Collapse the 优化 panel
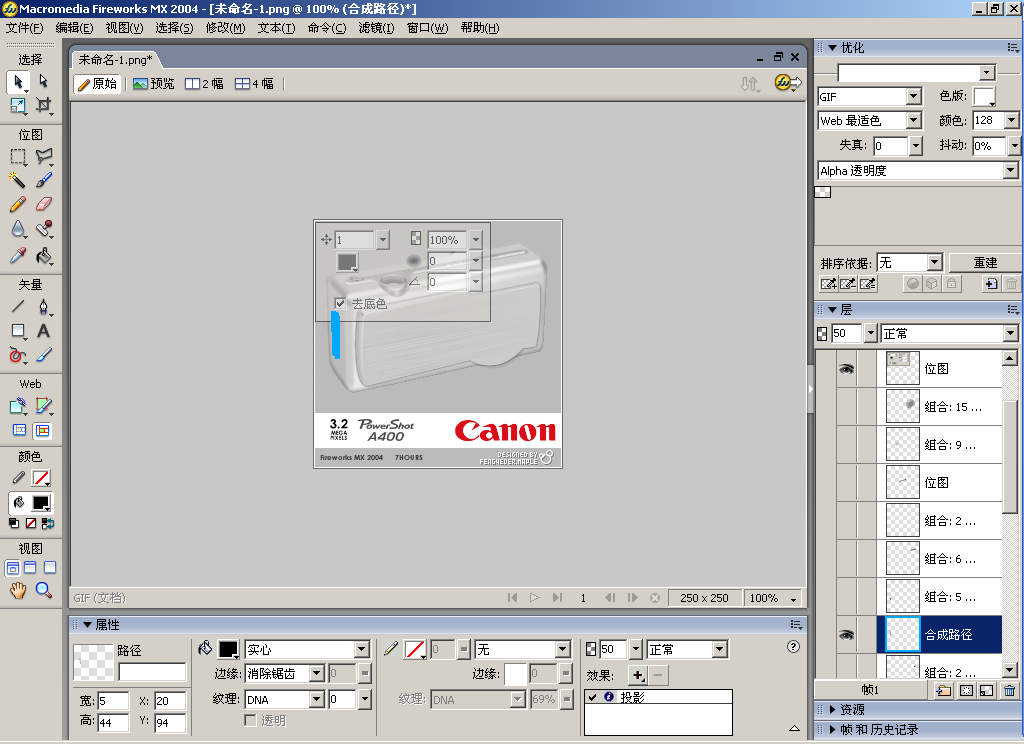Image resolution: width=1024 pixels, height=744 pixels. click(x=832, y=48)
